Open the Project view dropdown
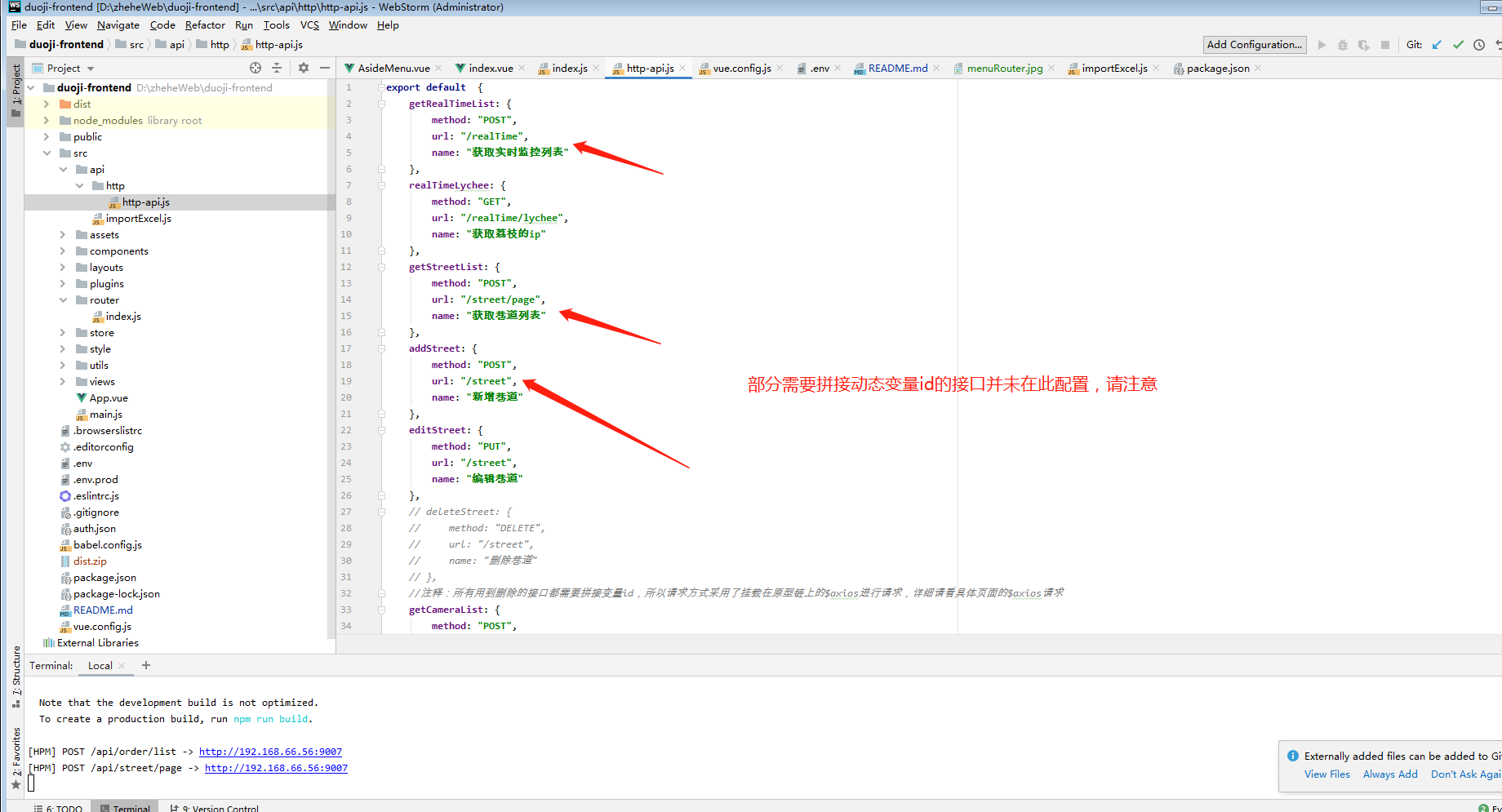This screenshot has width=1502, height=812. [91, 69]
